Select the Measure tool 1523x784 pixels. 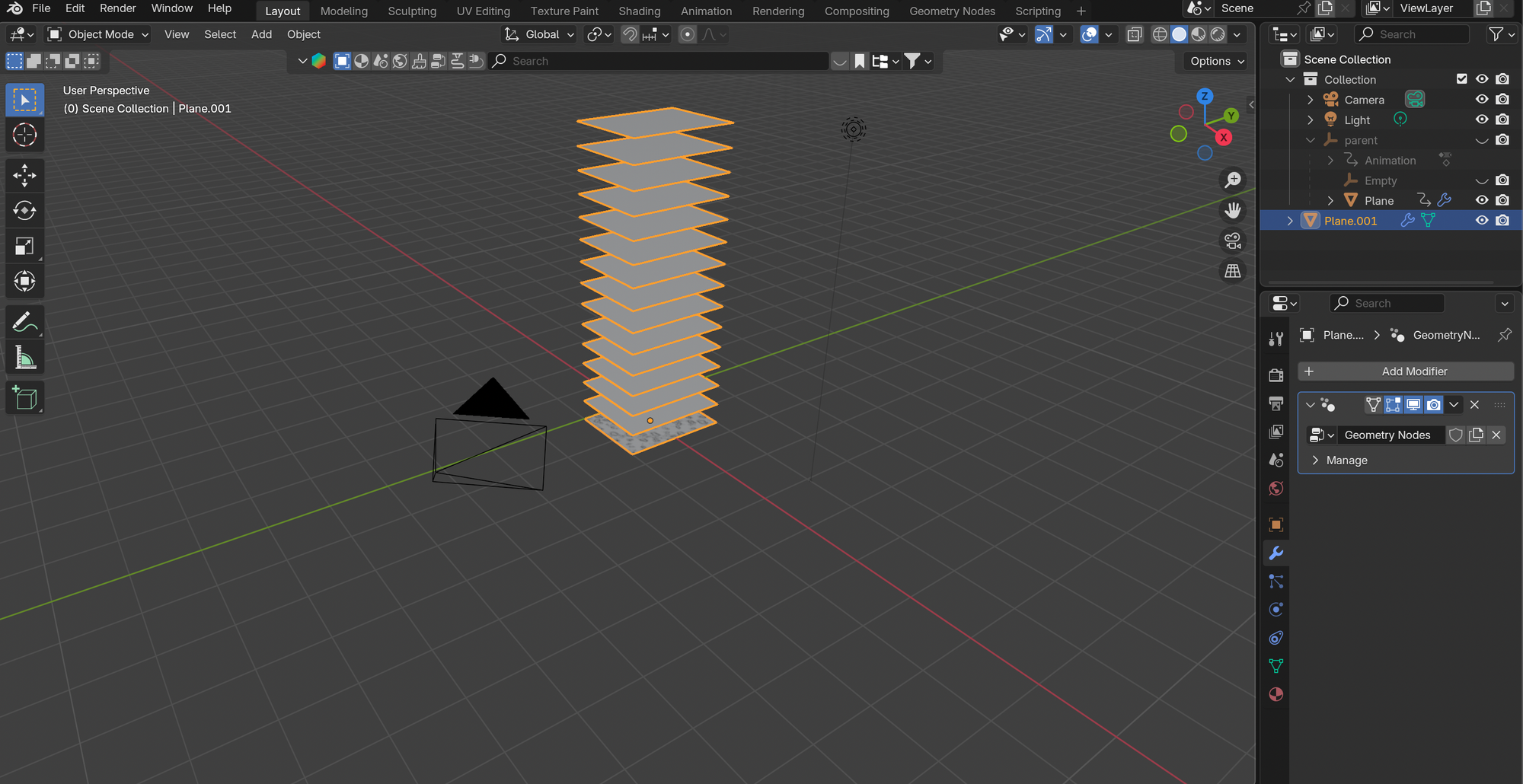point(24,358)
